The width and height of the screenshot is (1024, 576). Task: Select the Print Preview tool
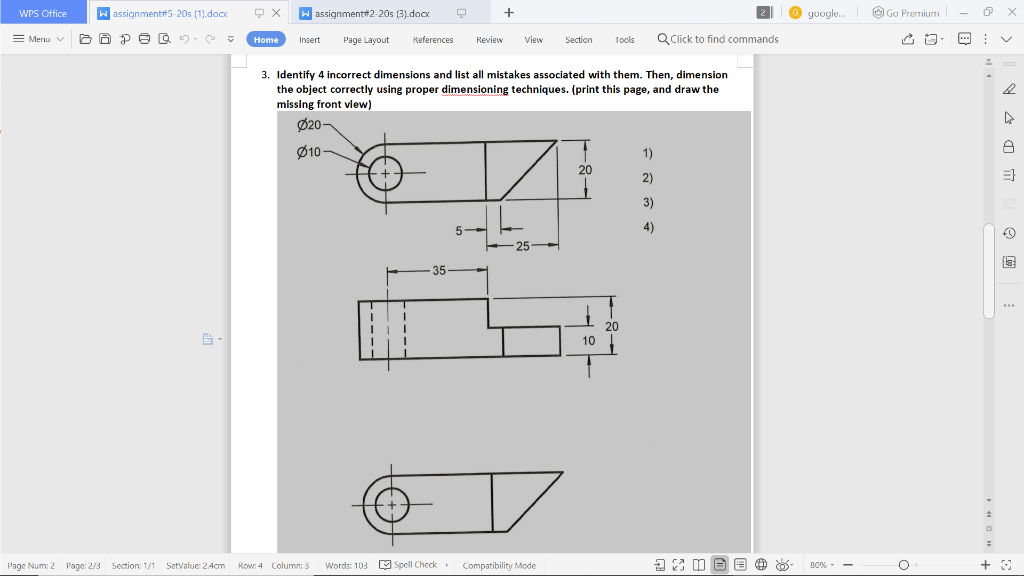coord(165,38)
